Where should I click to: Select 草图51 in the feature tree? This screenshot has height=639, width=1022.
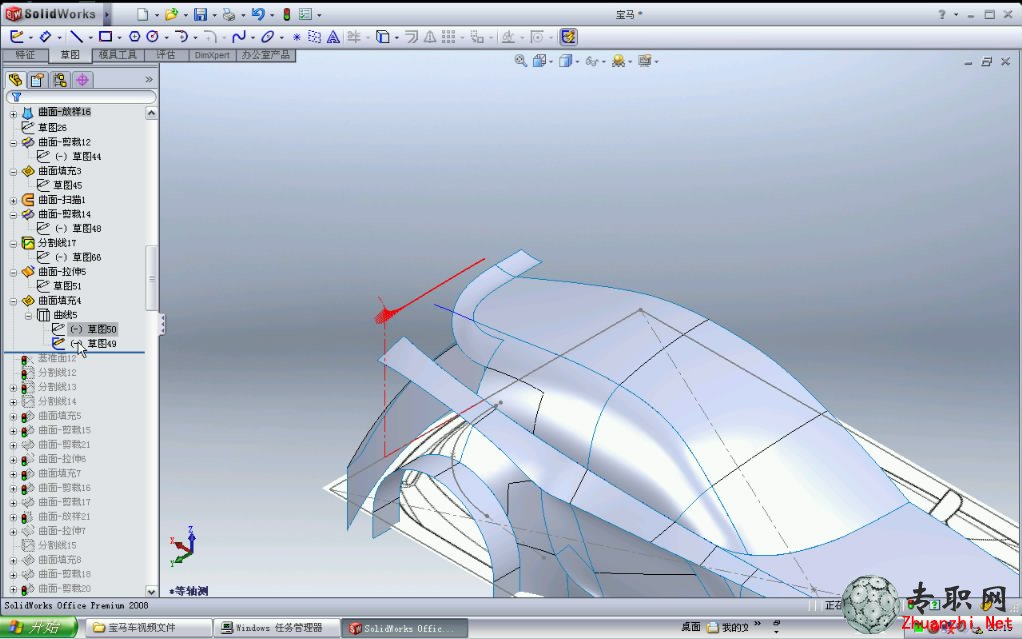68,286
